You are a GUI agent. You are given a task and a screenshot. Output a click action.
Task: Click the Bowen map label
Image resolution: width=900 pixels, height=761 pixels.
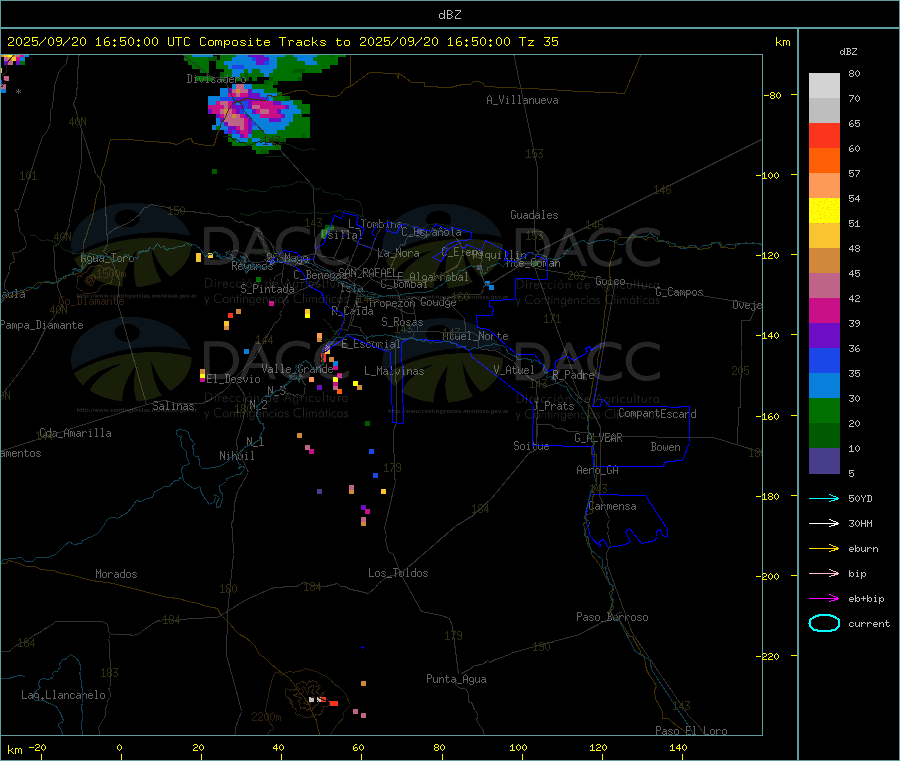(666, 447)
